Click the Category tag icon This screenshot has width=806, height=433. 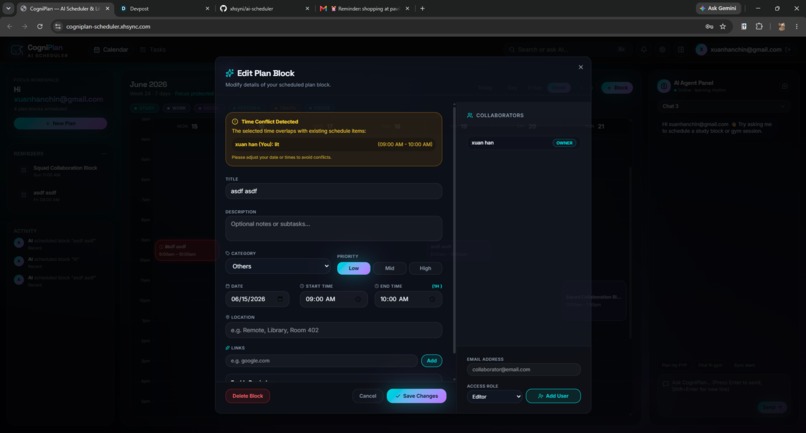pos(228,253)
